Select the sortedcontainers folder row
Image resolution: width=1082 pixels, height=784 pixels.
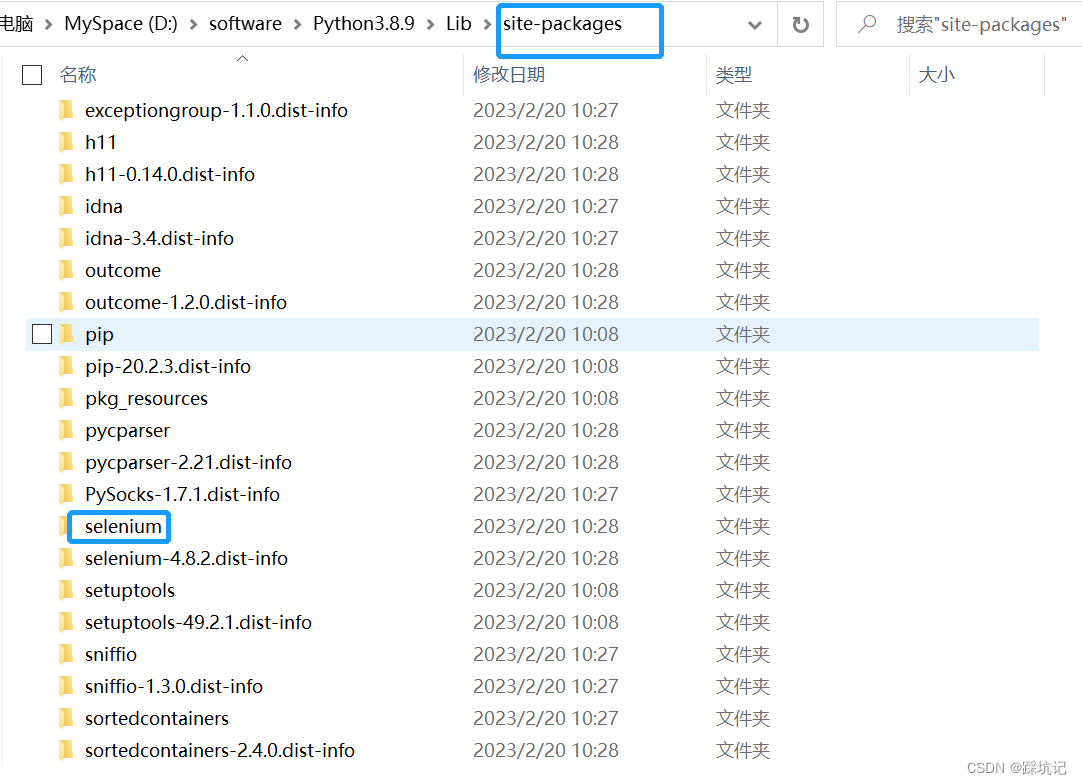pos(157,718)
